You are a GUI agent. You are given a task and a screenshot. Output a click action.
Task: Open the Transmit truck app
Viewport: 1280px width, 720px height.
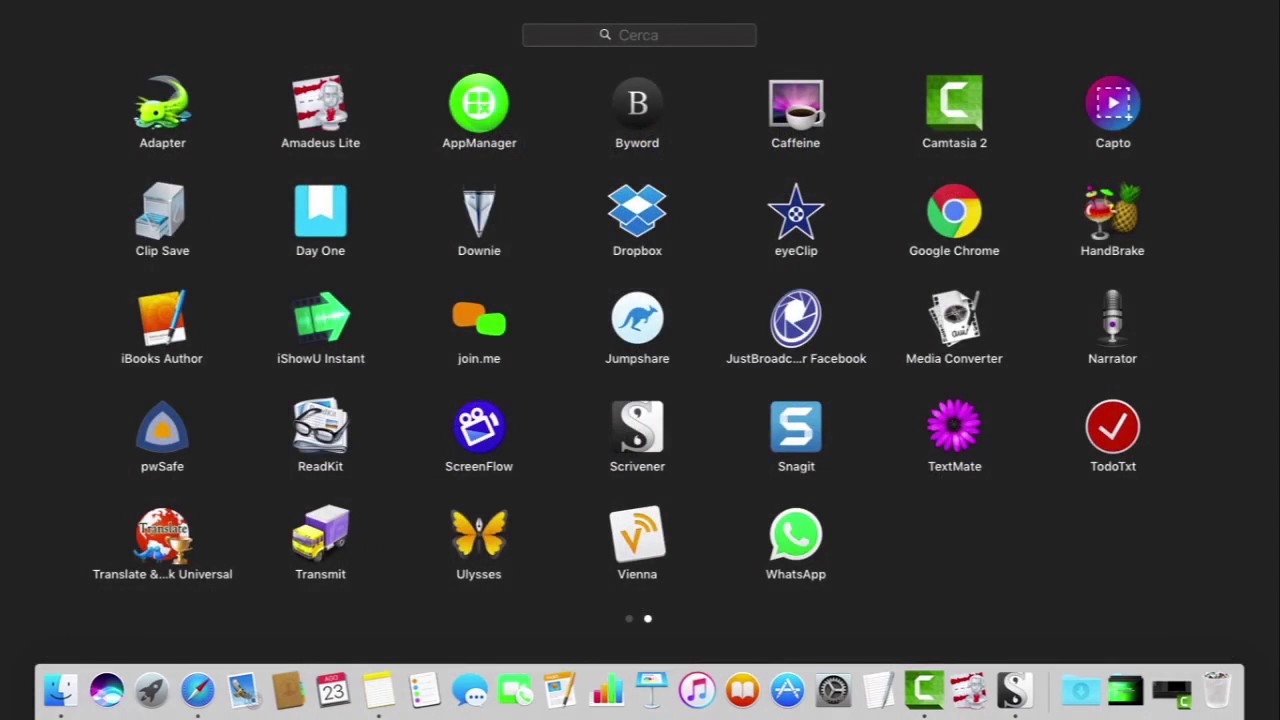pos(320,535)
